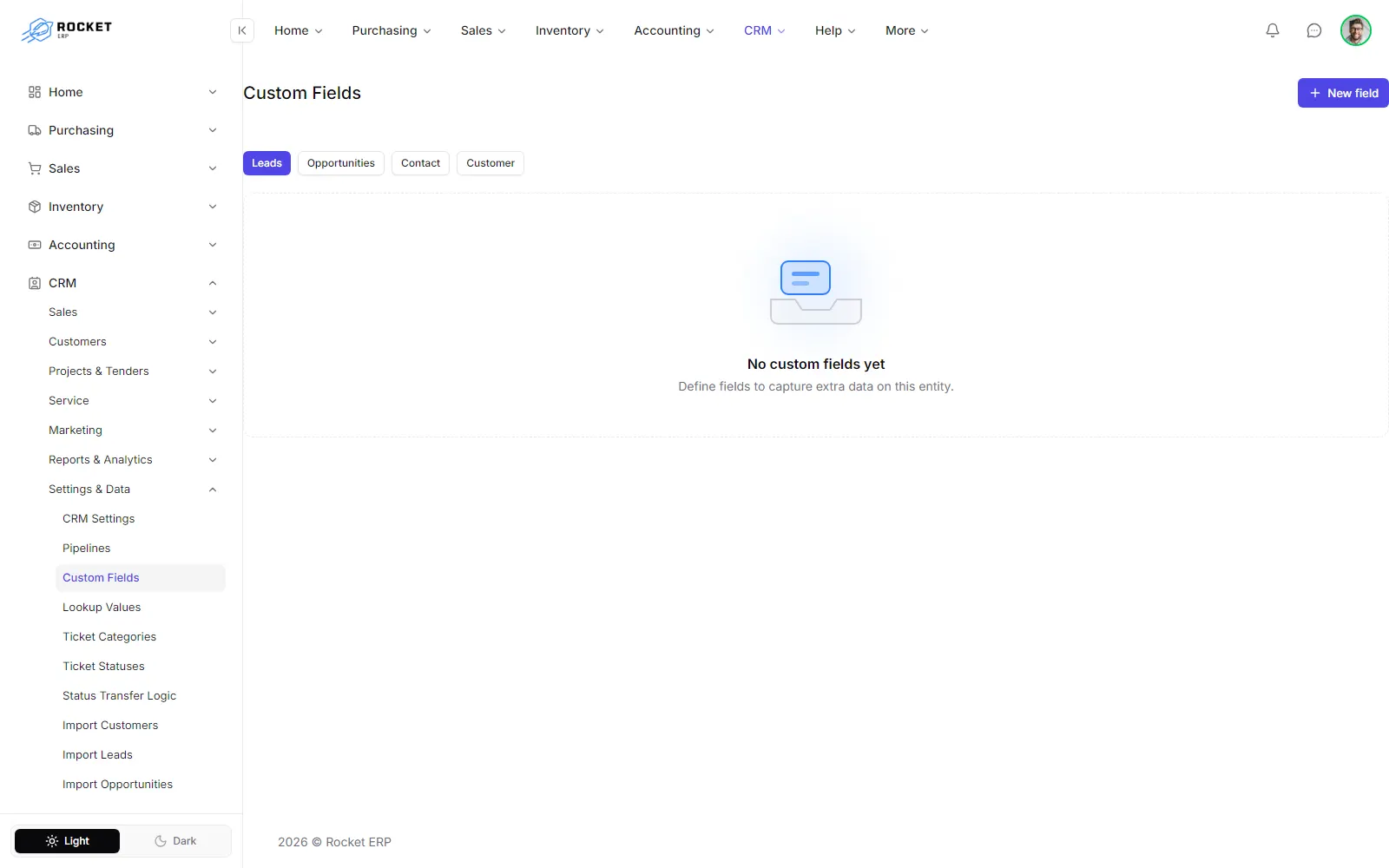The height and width of the screenshot is (868, 1389).
Task: Click the Home sidebar grid icon
Action: (x=35, y=92)
